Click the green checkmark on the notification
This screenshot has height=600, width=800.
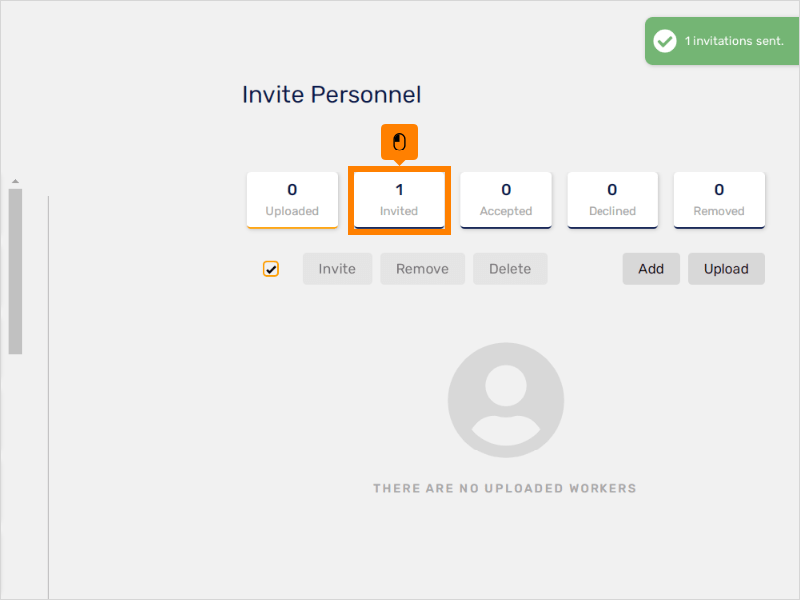tap(665, 41)
